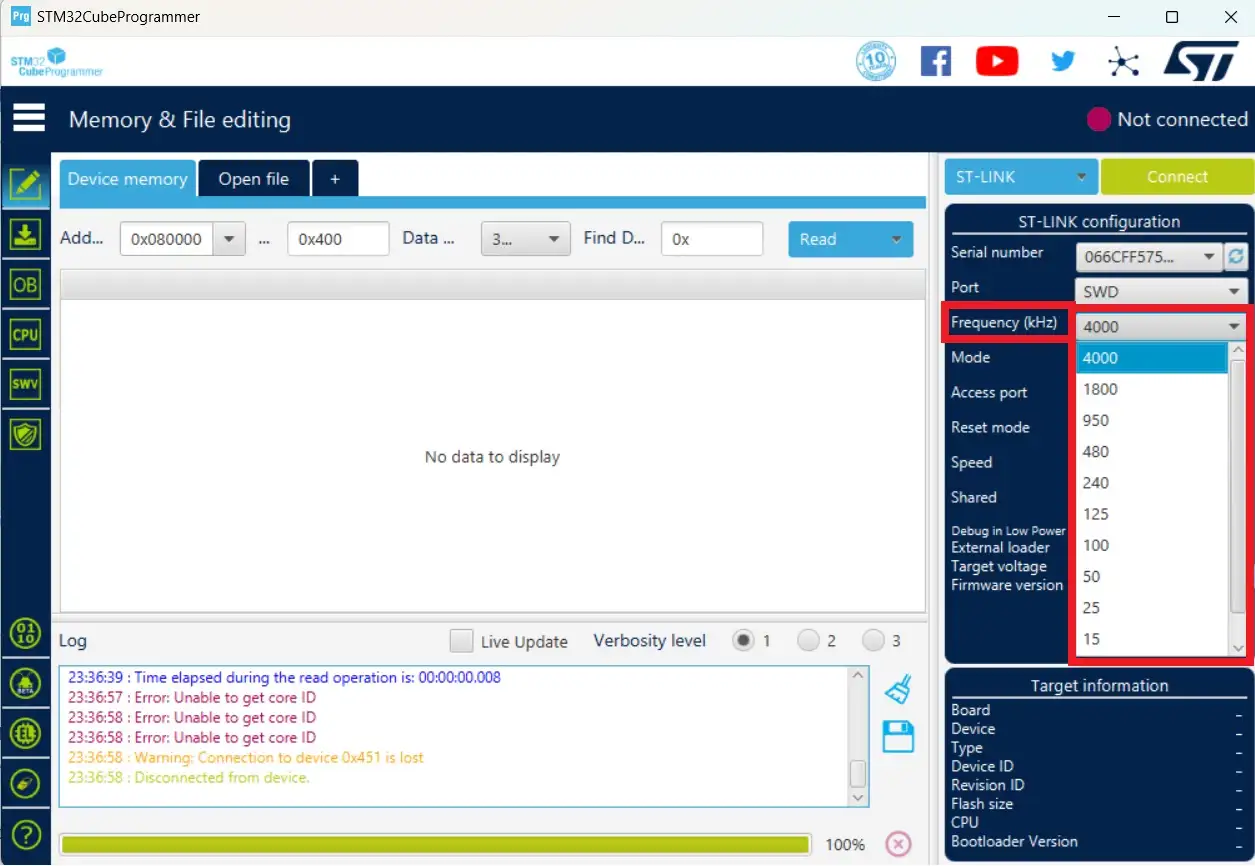Open the Option Bytes OB icon
Viewport: 1255px width, 866px height.
coord(25,284)
